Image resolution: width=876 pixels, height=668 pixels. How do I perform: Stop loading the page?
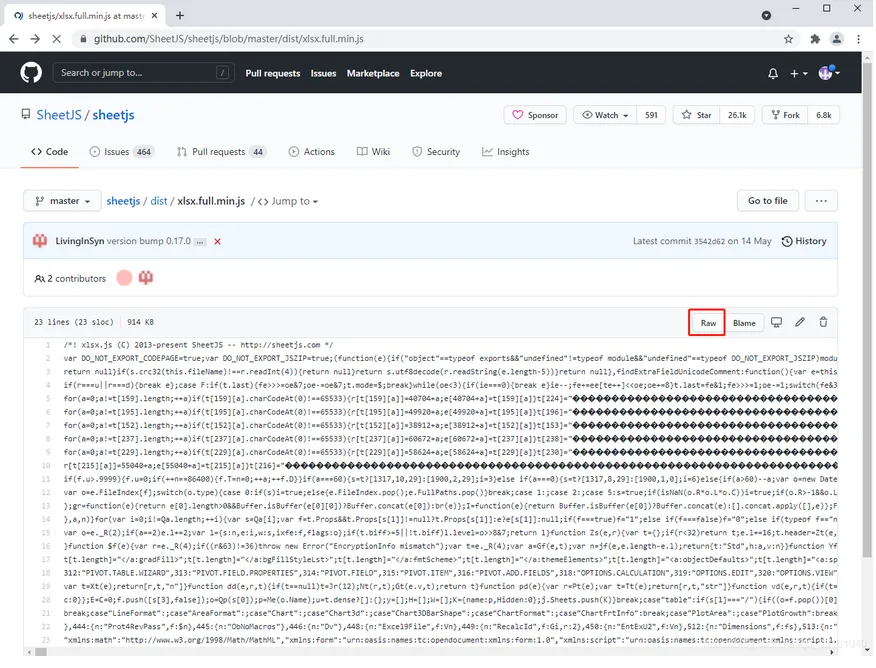(x=56, y=39)
